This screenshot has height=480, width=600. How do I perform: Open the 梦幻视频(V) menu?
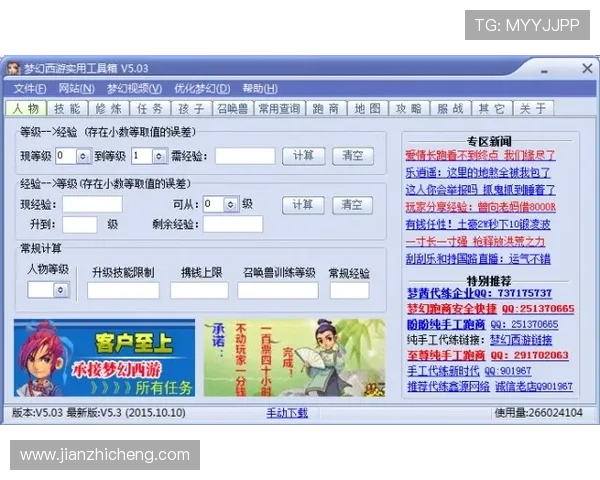click(x=134, y=89)
